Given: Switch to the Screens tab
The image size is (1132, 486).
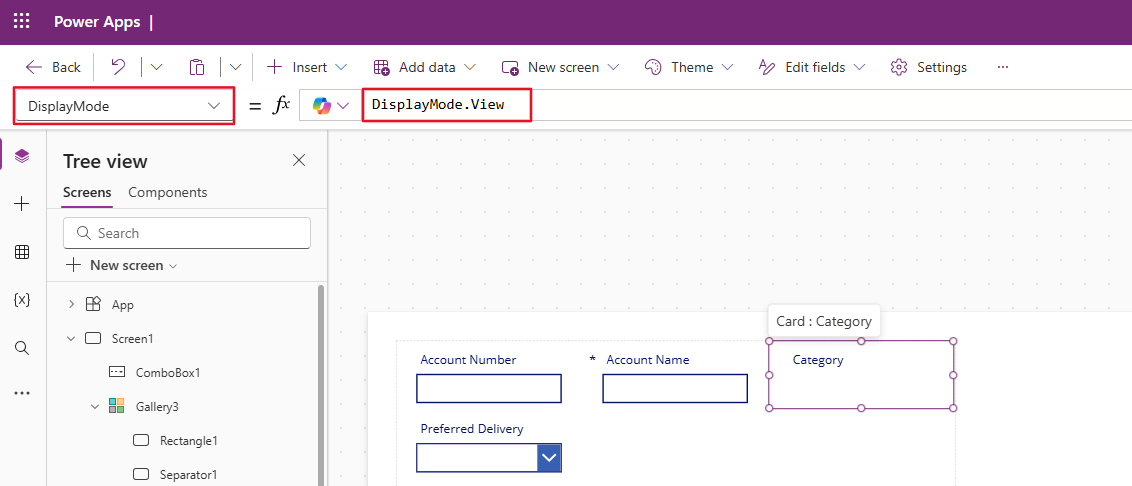Looking at the screenshot, I should coord(87,193).
